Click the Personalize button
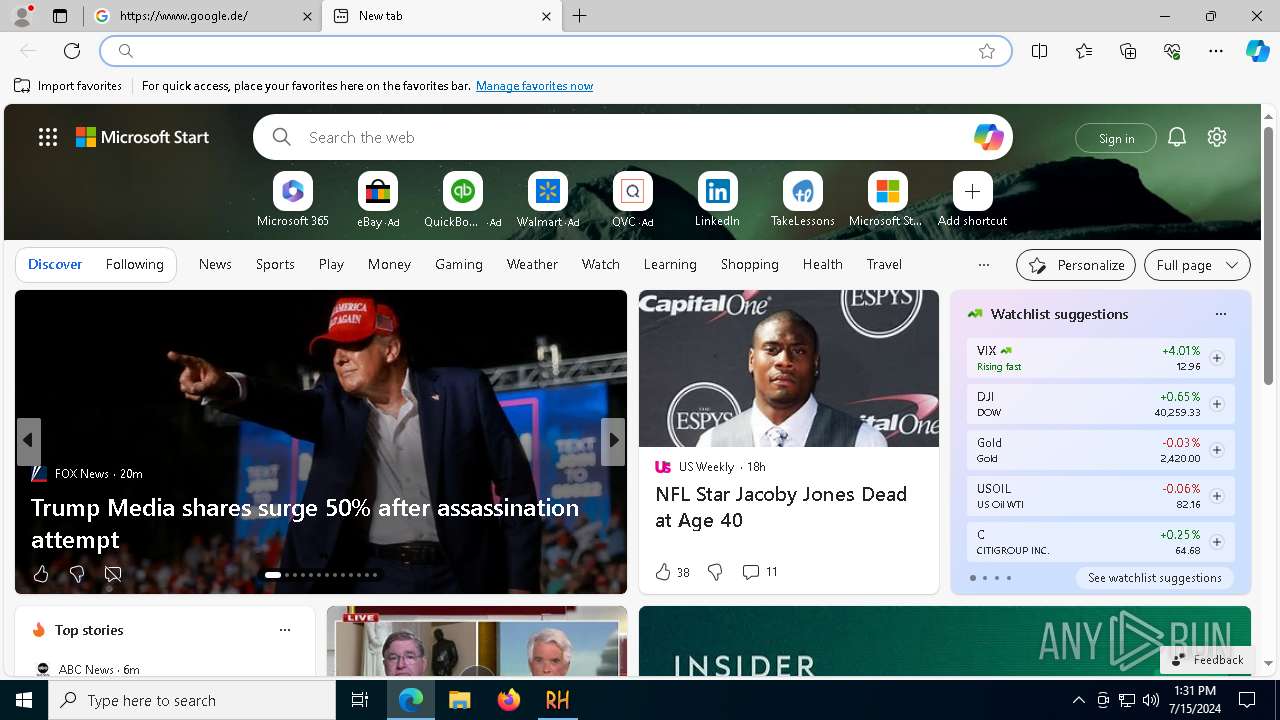The height and width of the screenshot is (720, 1280). pos(1076,265)
